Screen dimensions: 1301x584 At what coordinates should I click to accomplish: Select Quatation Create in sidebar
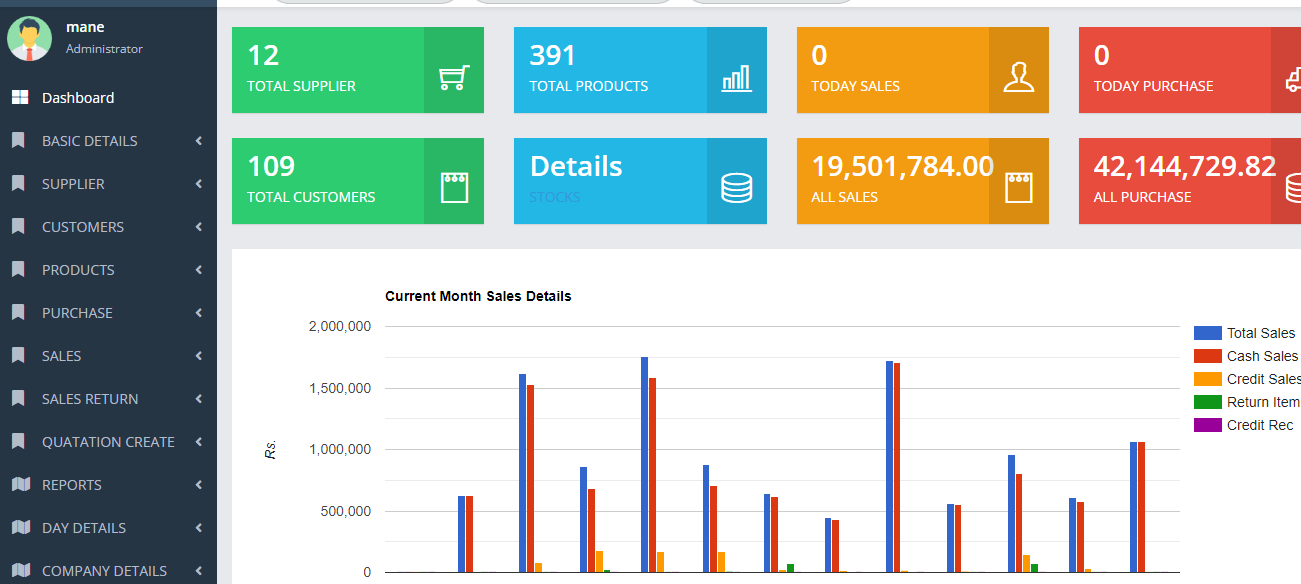point(108,442)
